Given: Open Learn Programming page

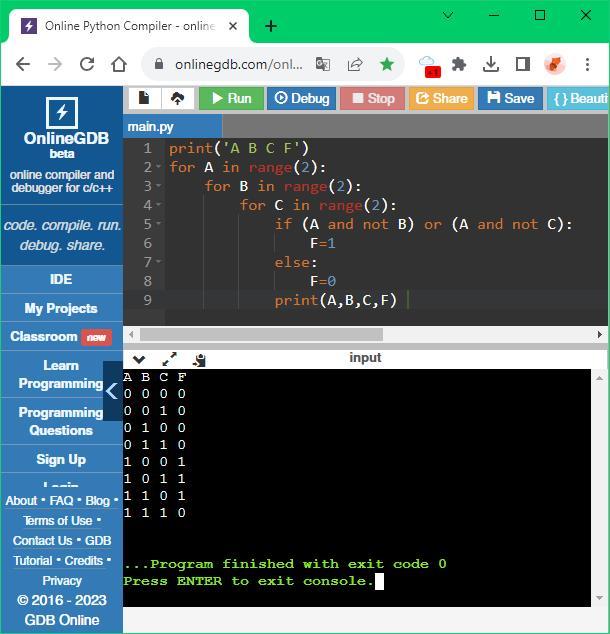Looking at the screenshot, I should click(x=61, y=374).
